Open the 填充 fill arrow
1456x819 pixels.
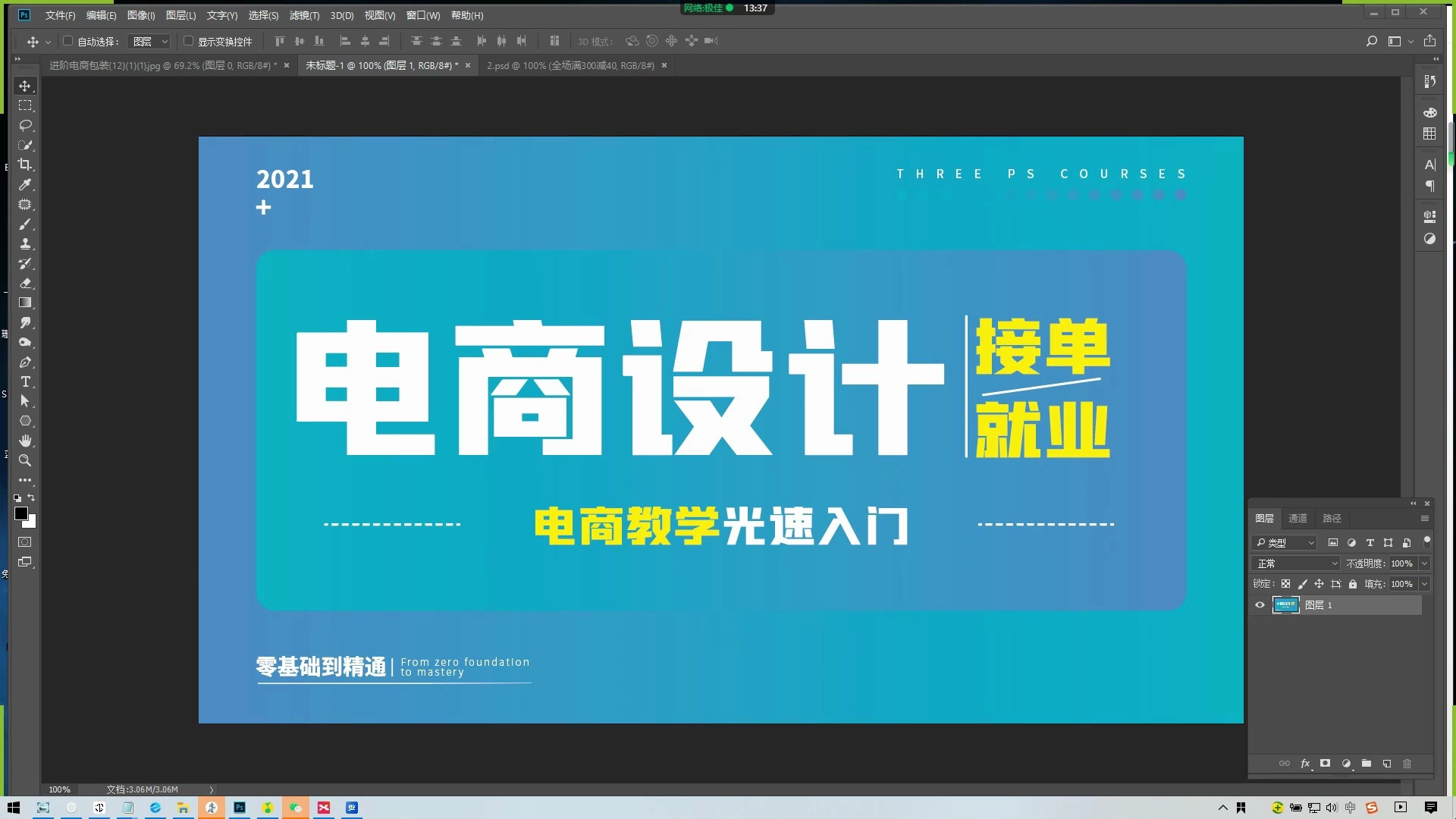pos(1424,584)
